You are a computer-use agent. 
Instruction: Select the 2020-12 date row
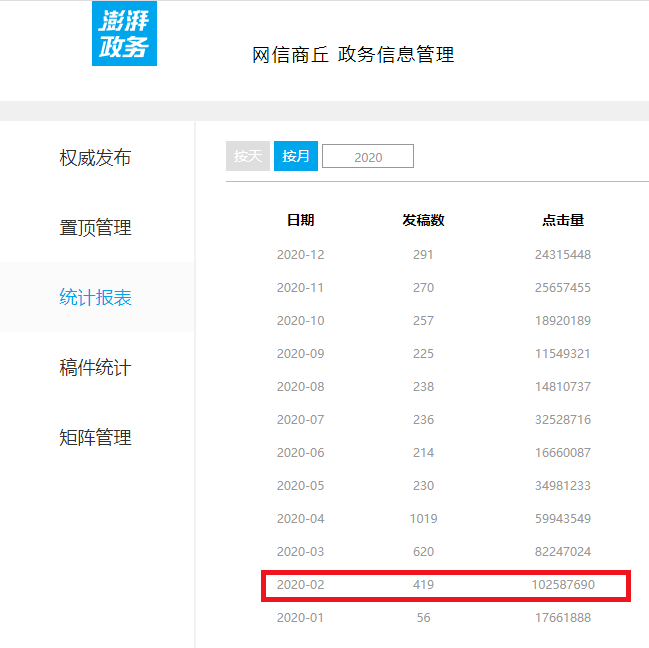(x=300, y=255)
